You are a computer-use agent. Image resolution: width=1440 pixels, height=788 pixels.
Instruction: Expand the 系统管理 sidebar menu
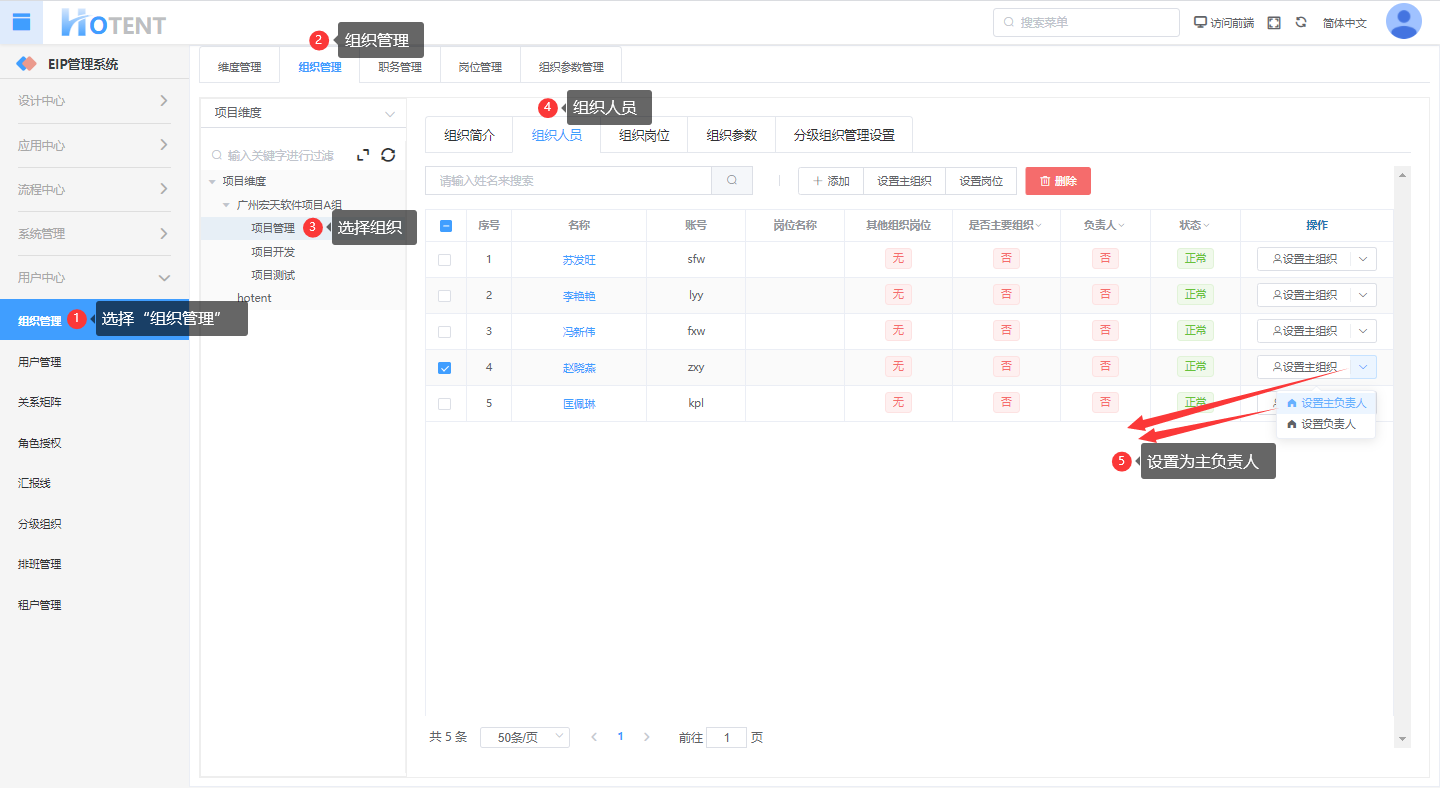94,234
